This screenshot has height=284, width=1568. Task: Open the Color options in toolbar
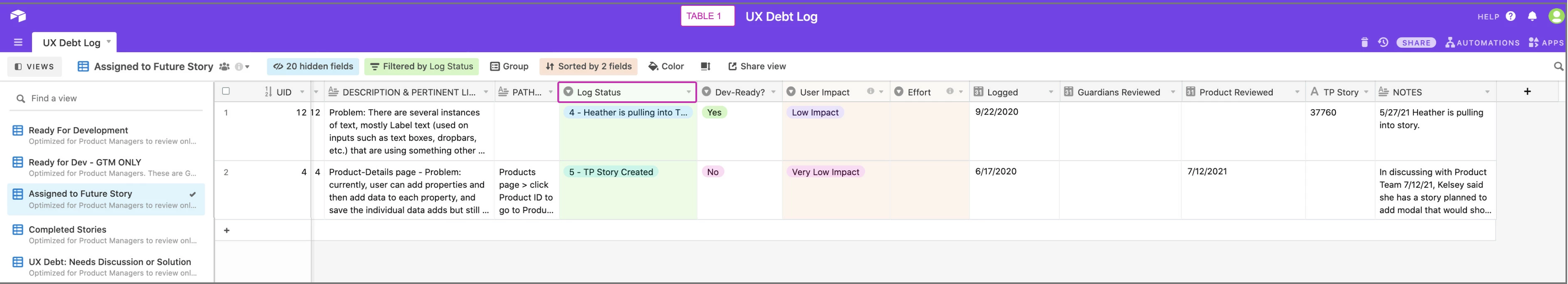click(666, 66)
